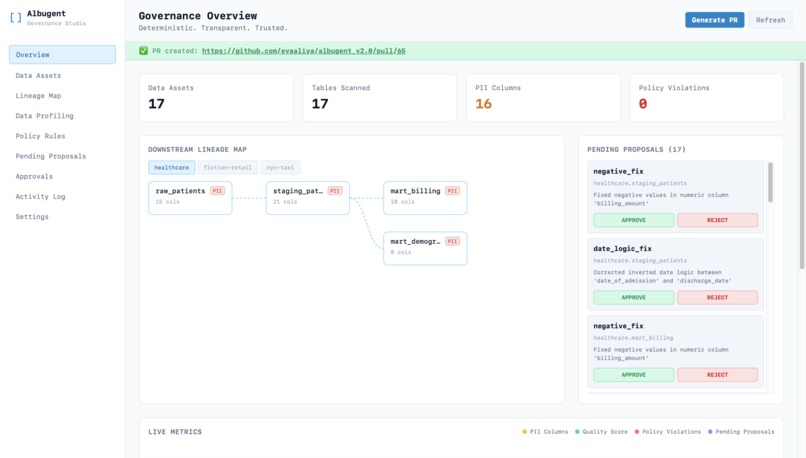
Task: Click the green checkmark PR created icon
Action: 143,50
